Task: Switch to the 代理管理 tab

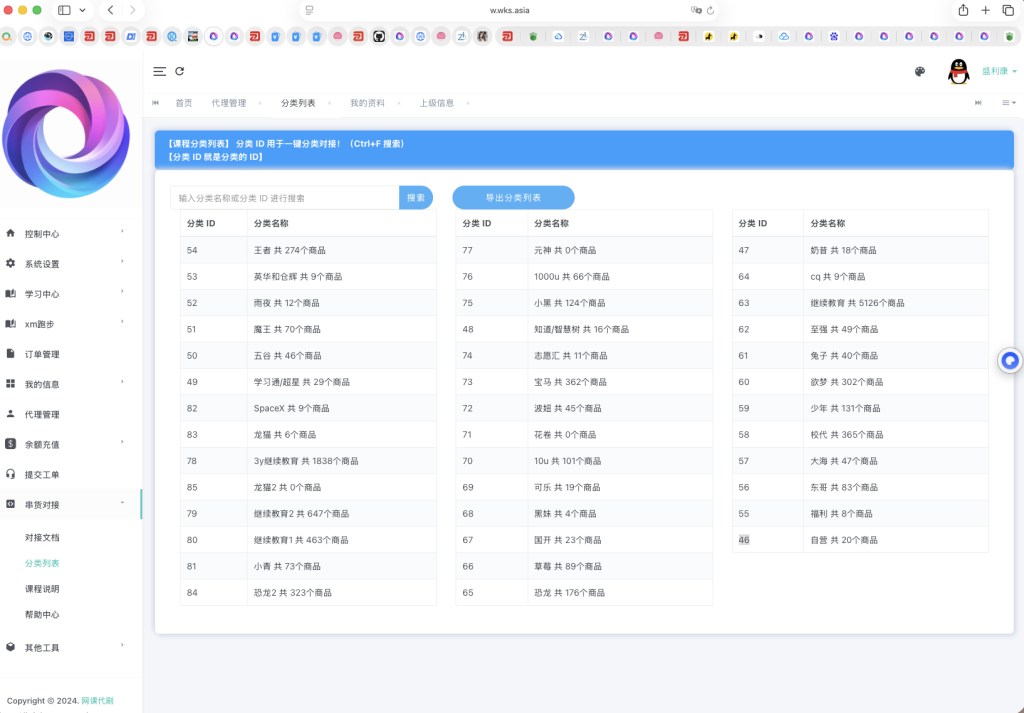Action: (229, 103)
